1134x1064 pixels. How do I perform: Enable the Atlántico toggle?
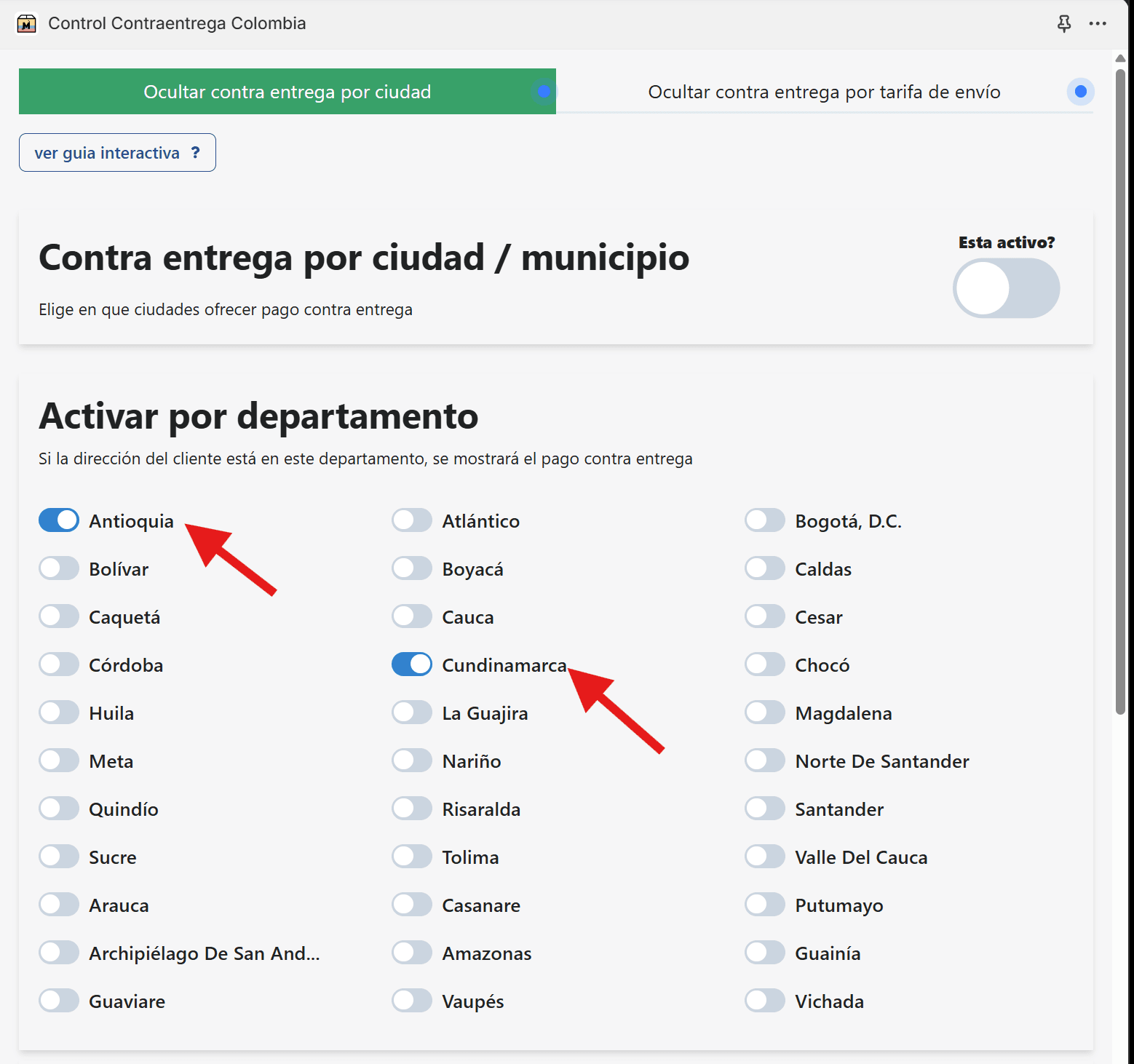coord(412,520)
